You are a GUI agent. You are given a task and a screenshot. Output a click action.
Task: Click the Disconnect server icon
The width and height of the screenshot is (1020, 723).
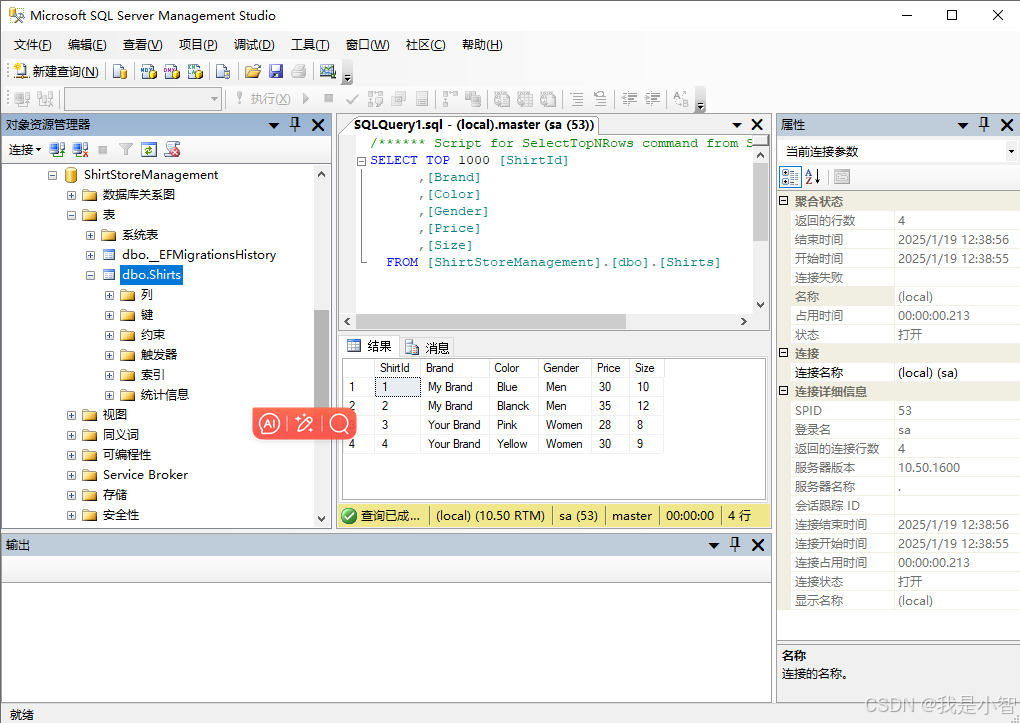coord(81,150)
